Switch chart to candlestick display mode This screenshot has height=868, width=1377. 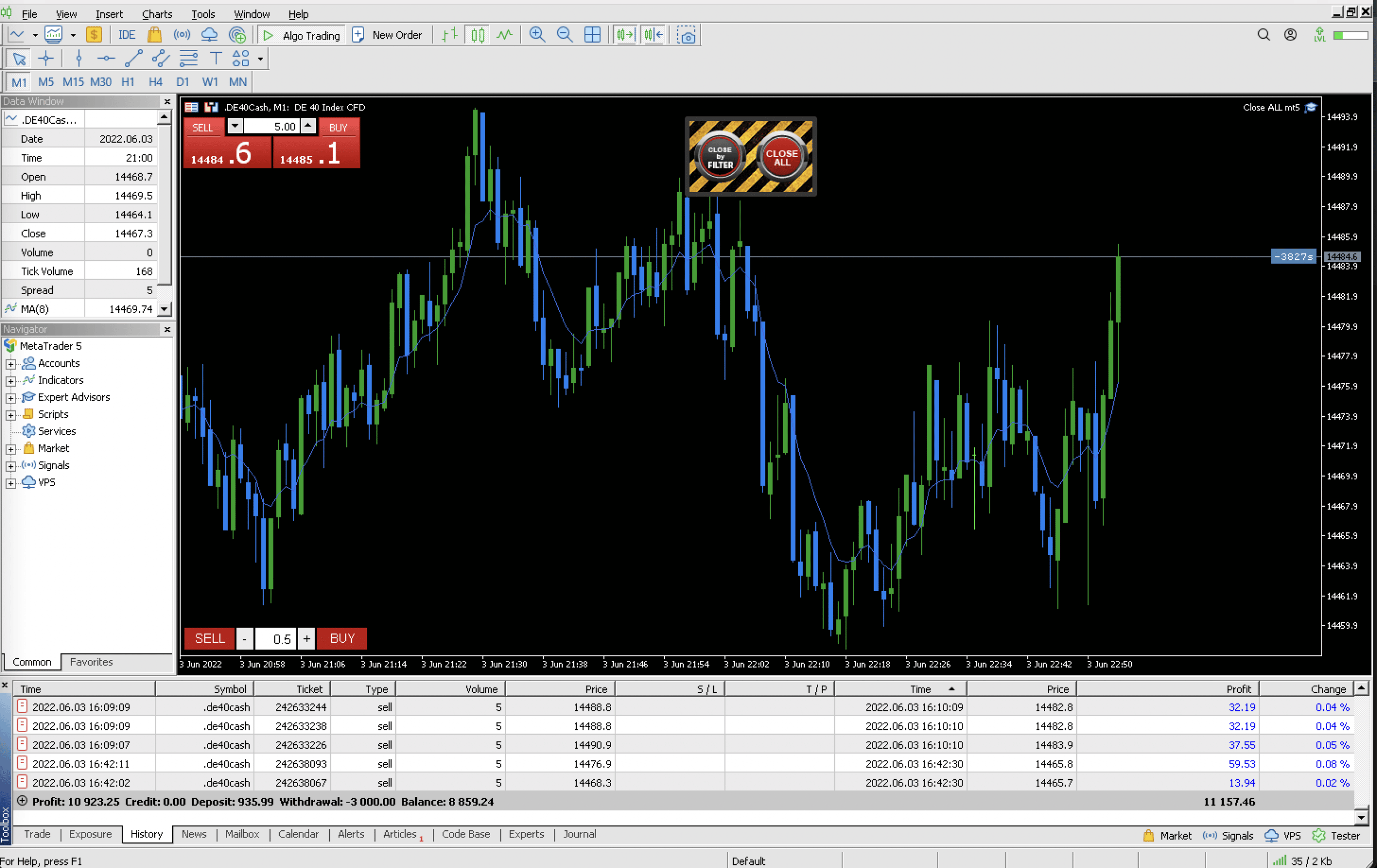(x=478, y=35)
